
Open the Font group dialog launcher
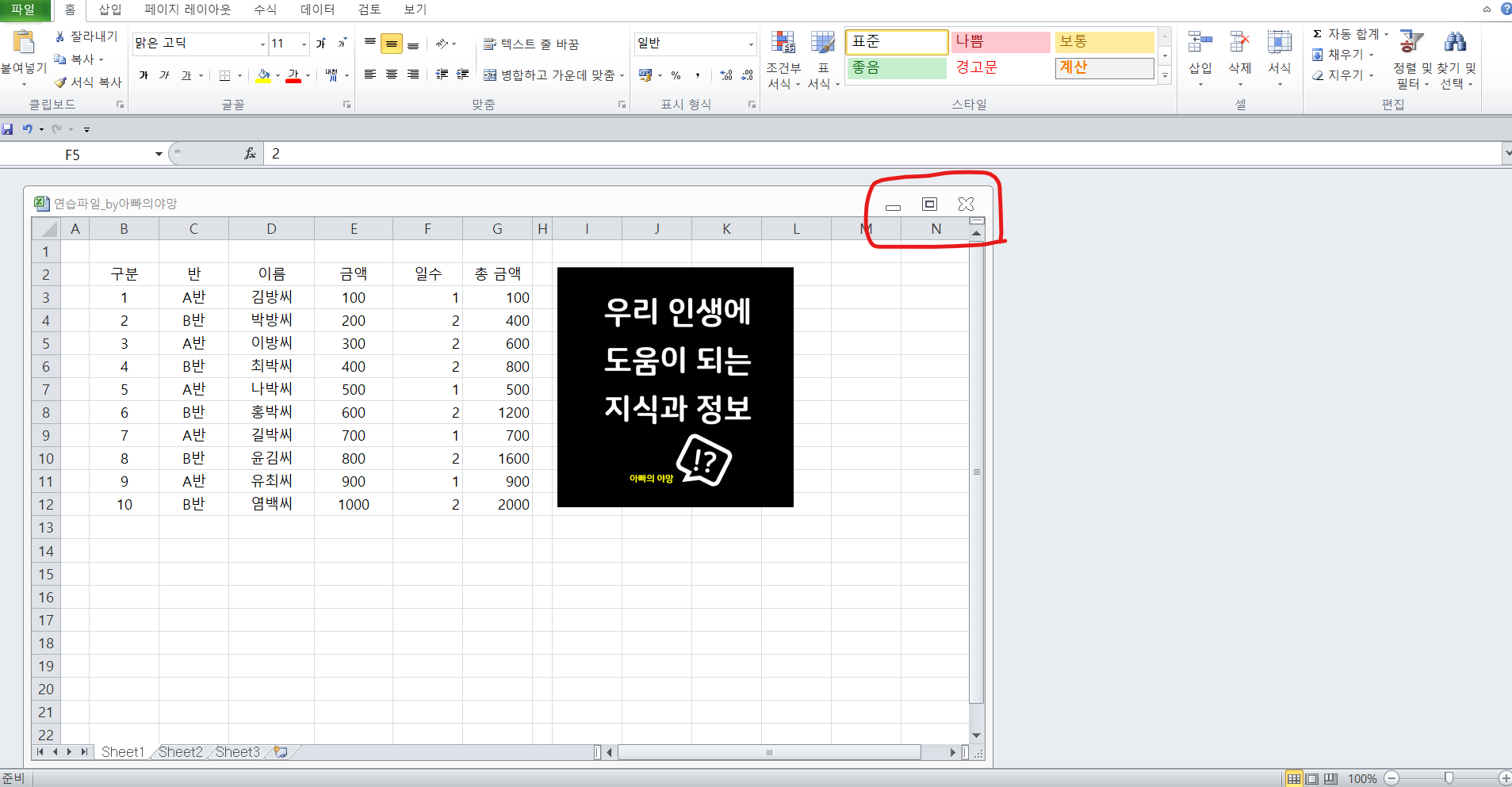tap(346, 105)
